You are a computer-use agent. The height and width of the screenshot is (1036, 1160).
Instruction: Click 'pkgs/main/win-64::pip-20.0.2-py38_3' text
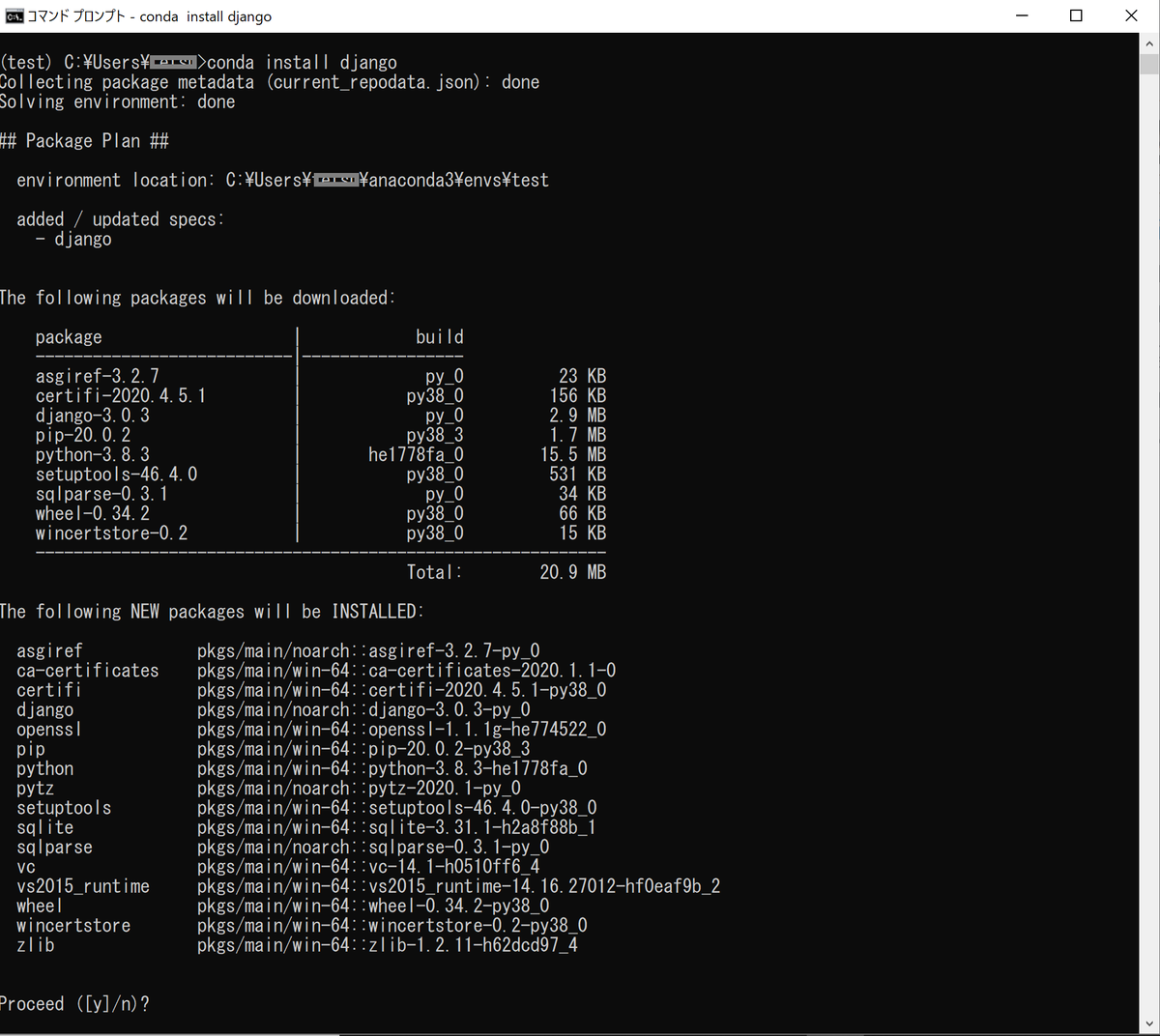(x=363, y=749)
